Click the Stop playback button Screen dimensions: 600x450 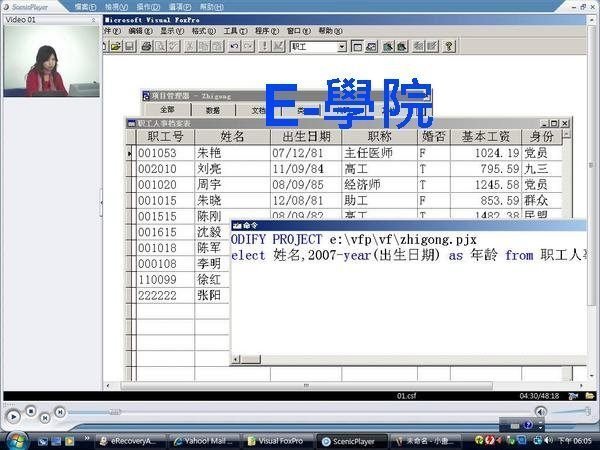pos(31,409)
